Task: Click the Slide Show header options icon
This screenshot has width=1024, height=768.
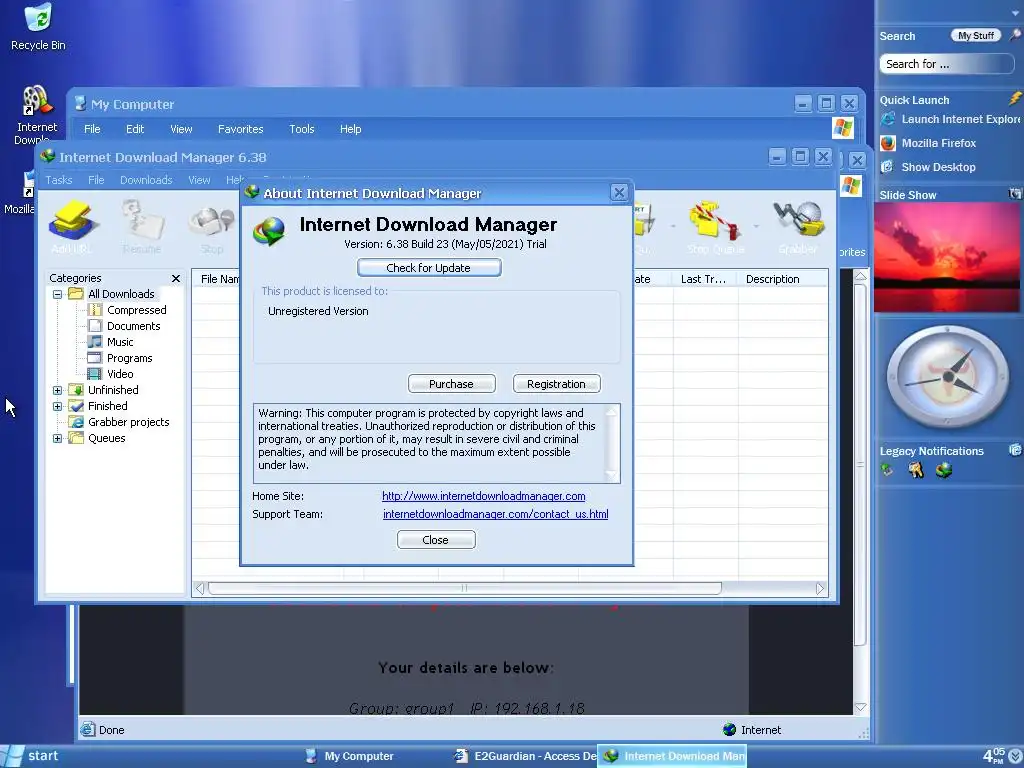Action: pos(1015,194)
